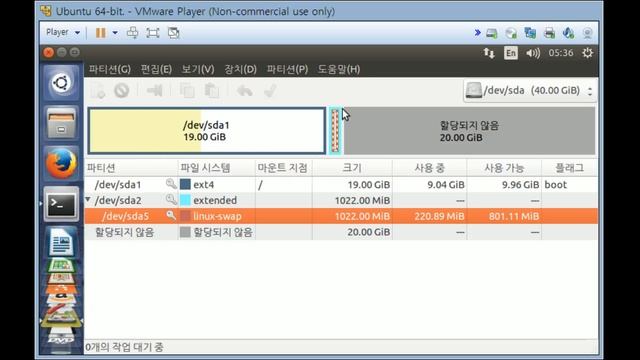The height and width of the screenshot is (360, 640).
Task: Click the 220.89 MiB used value
Action: 439,216
